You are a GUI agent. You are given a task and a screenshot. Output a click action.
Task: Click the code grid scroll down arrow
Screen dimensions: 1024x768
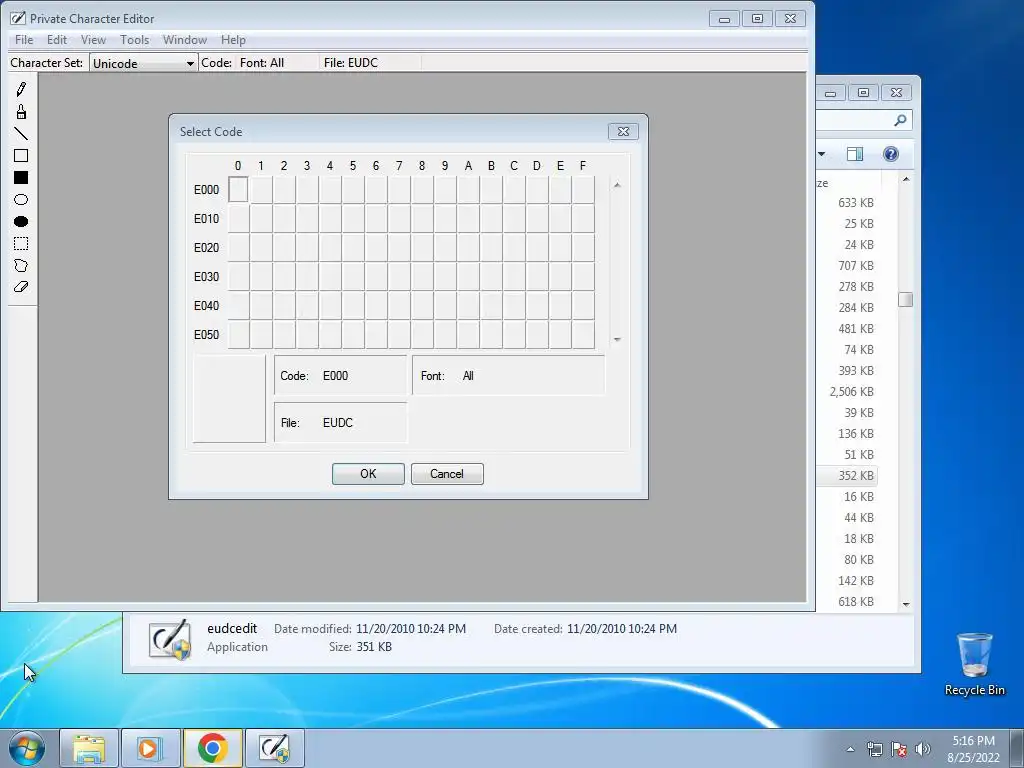click(x=617, y=340)
